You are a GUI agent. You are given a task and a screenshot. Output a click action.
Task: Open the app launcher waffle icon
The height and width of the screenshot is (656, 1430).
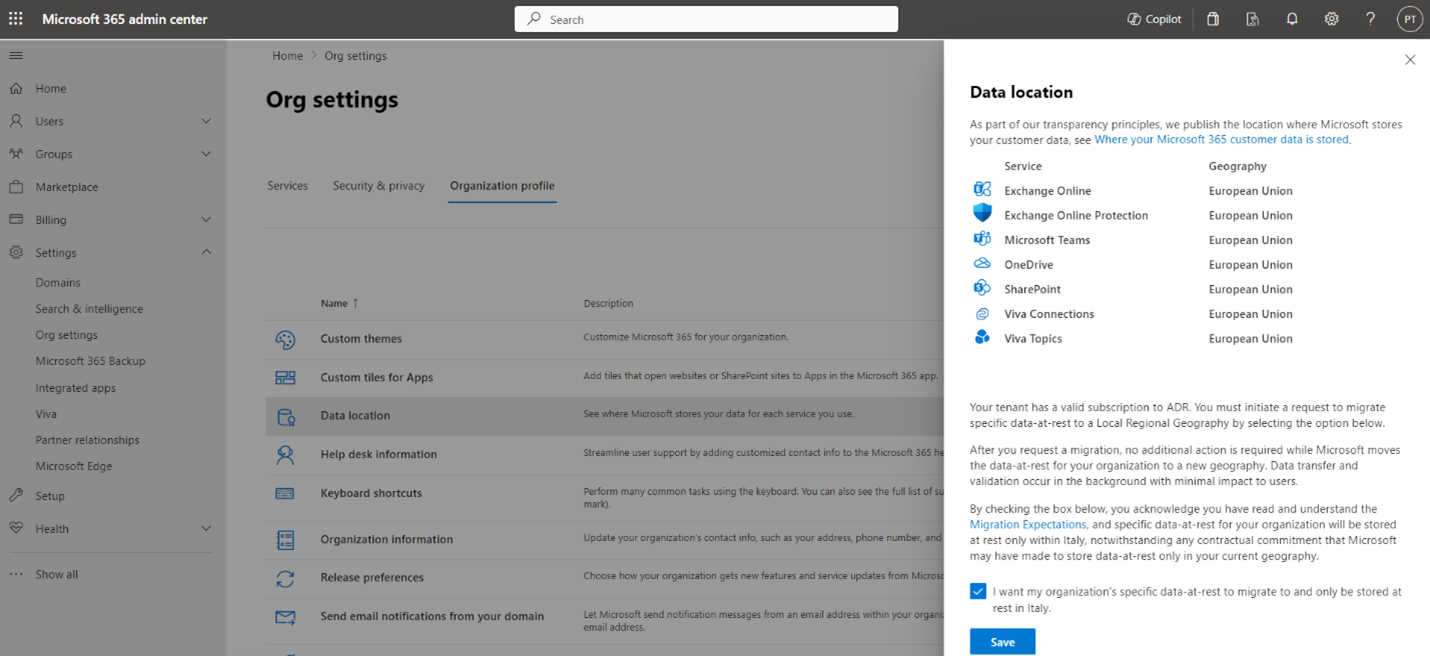16,19
